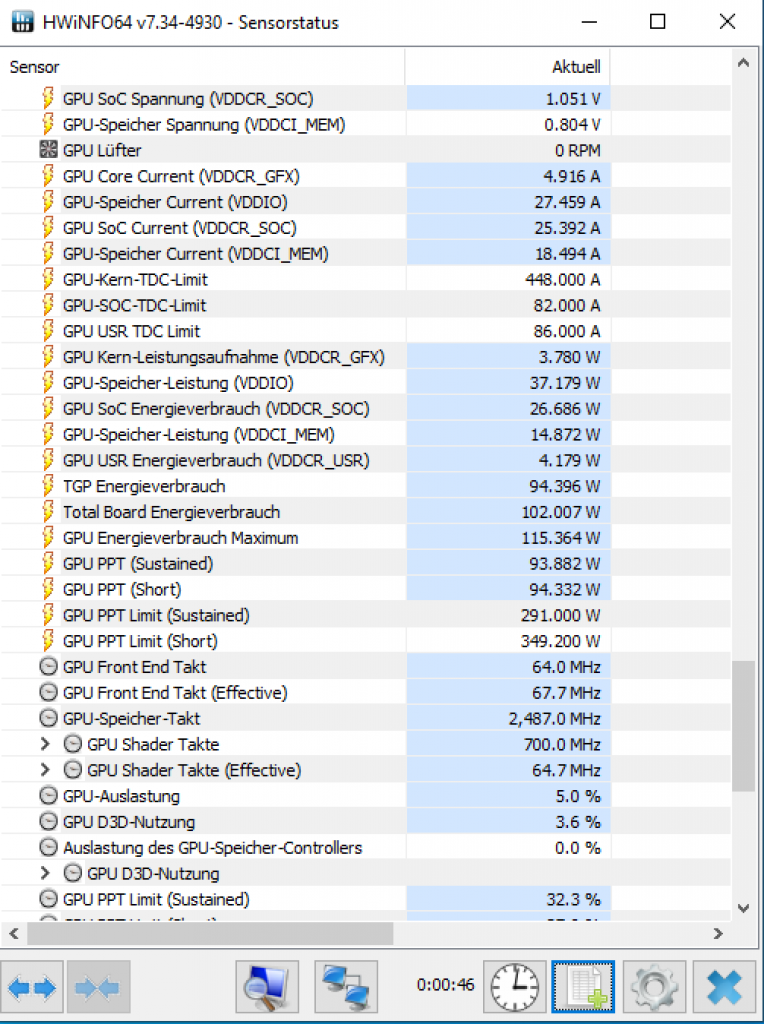The width and height of the screenshot is (764, 1024).
Task: Select GPU Front End Takt (Effective) row
Action: click(x=366, y=692)
